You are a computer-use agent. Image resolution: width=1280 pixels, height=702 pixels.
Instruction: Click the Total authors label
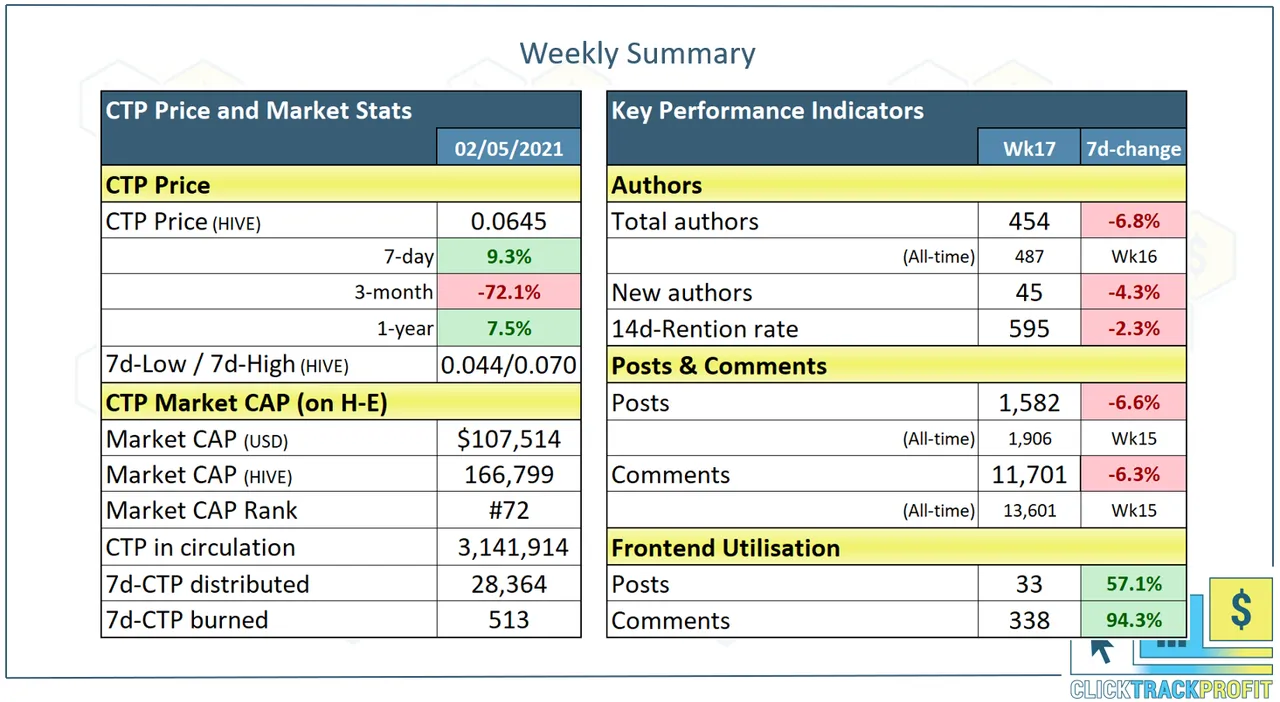(x=685, y=221)
